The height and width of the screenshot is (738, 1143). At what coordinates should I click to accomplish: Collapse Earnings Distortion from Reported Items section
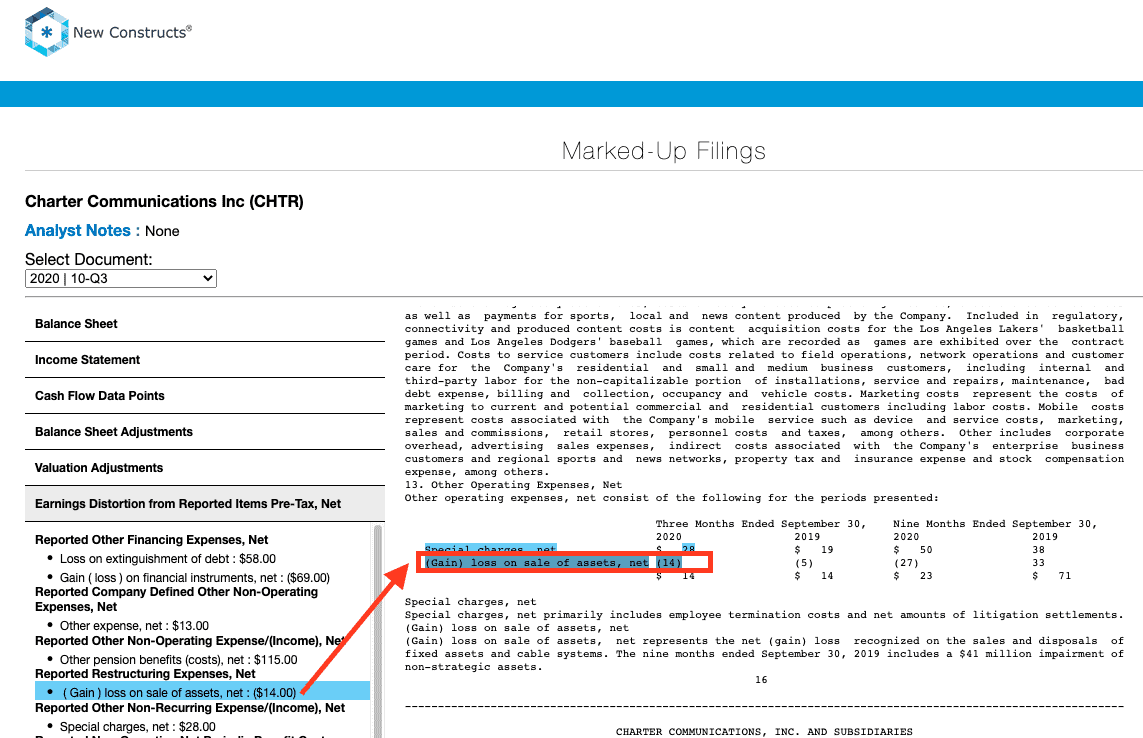tap(205, 504)
